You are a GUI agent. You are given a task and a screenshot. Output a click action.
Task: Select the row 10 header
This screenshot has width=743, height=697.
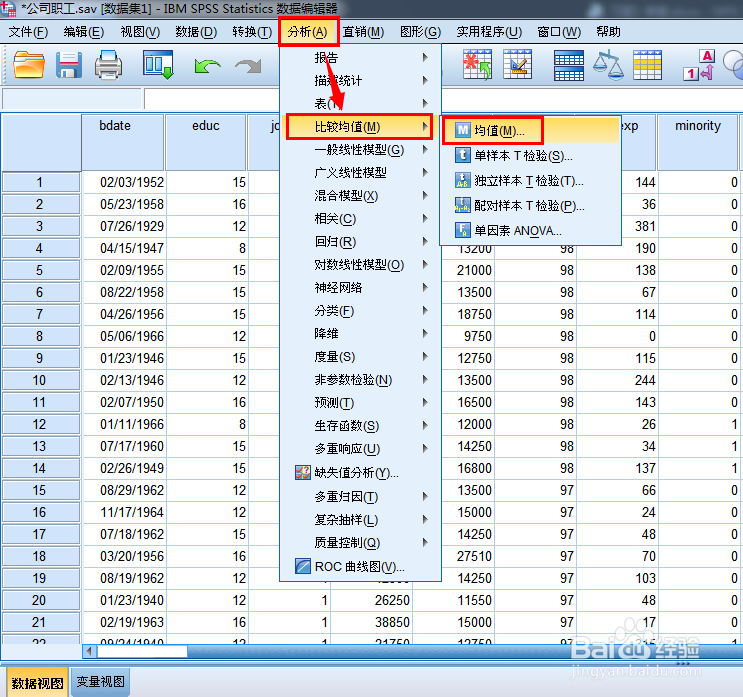point(41,380)
